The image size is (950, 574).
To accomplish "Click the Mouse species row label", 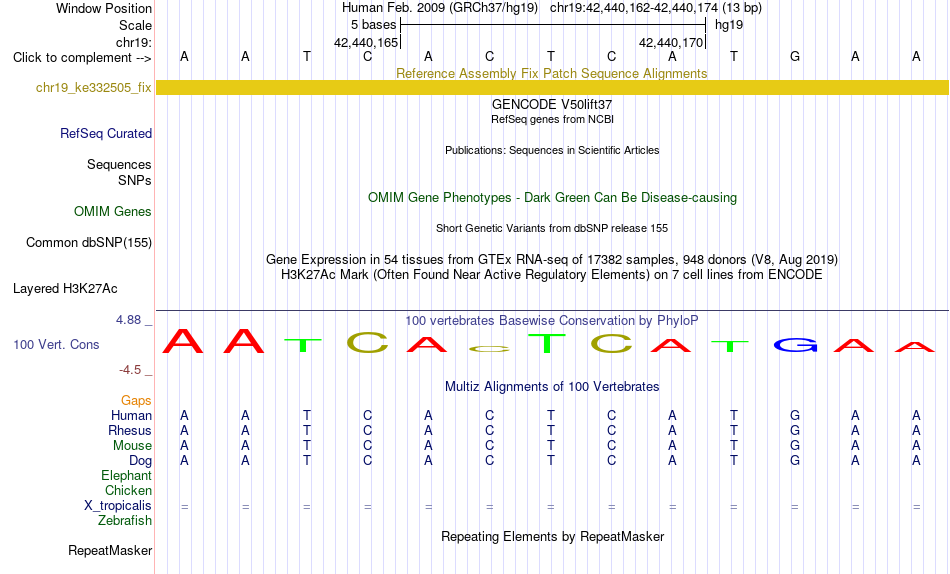I will pos(132,446).
